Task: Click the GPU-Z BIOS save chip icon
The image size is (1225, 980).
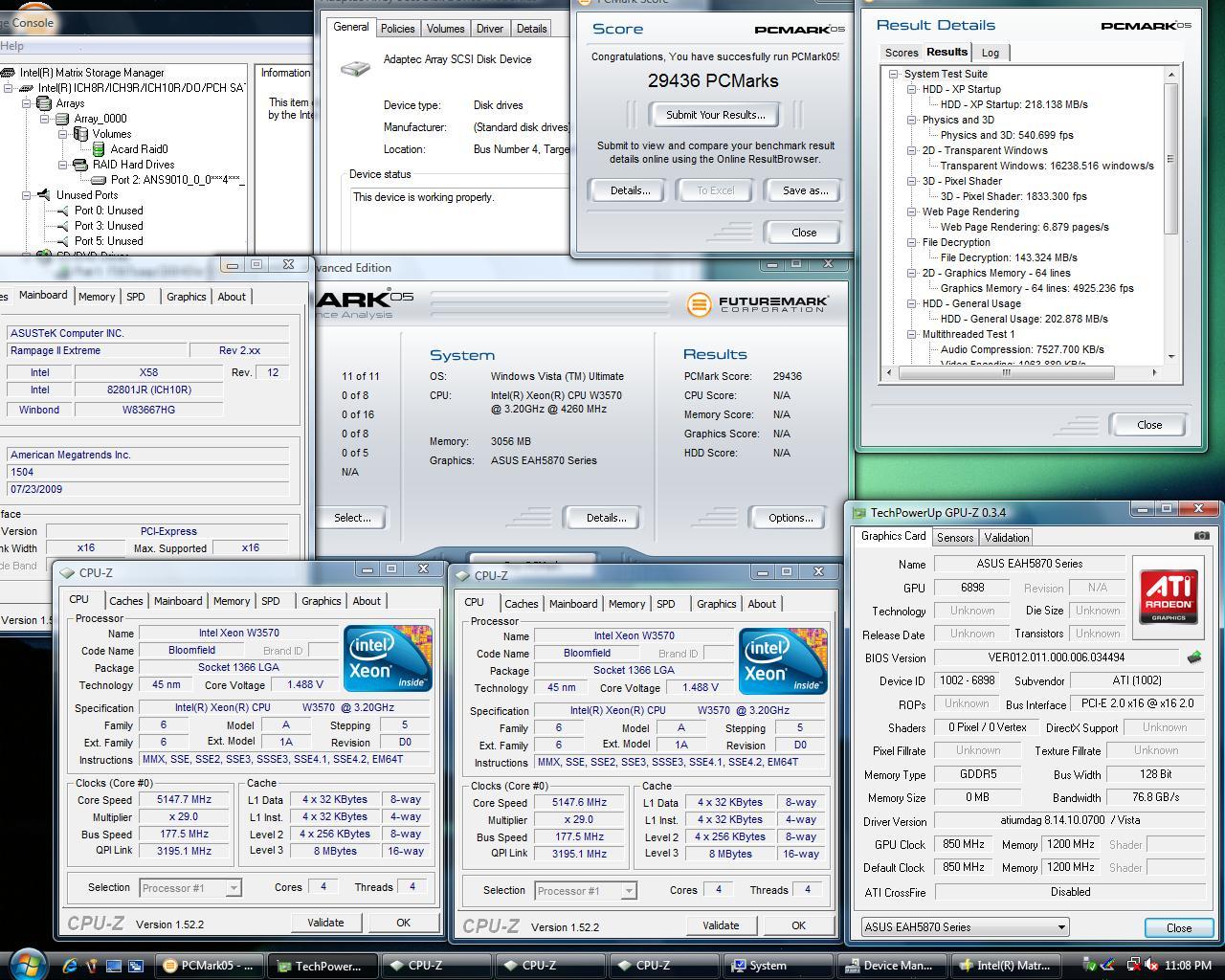Action: pyautogui.click(x=1194, y=657)
